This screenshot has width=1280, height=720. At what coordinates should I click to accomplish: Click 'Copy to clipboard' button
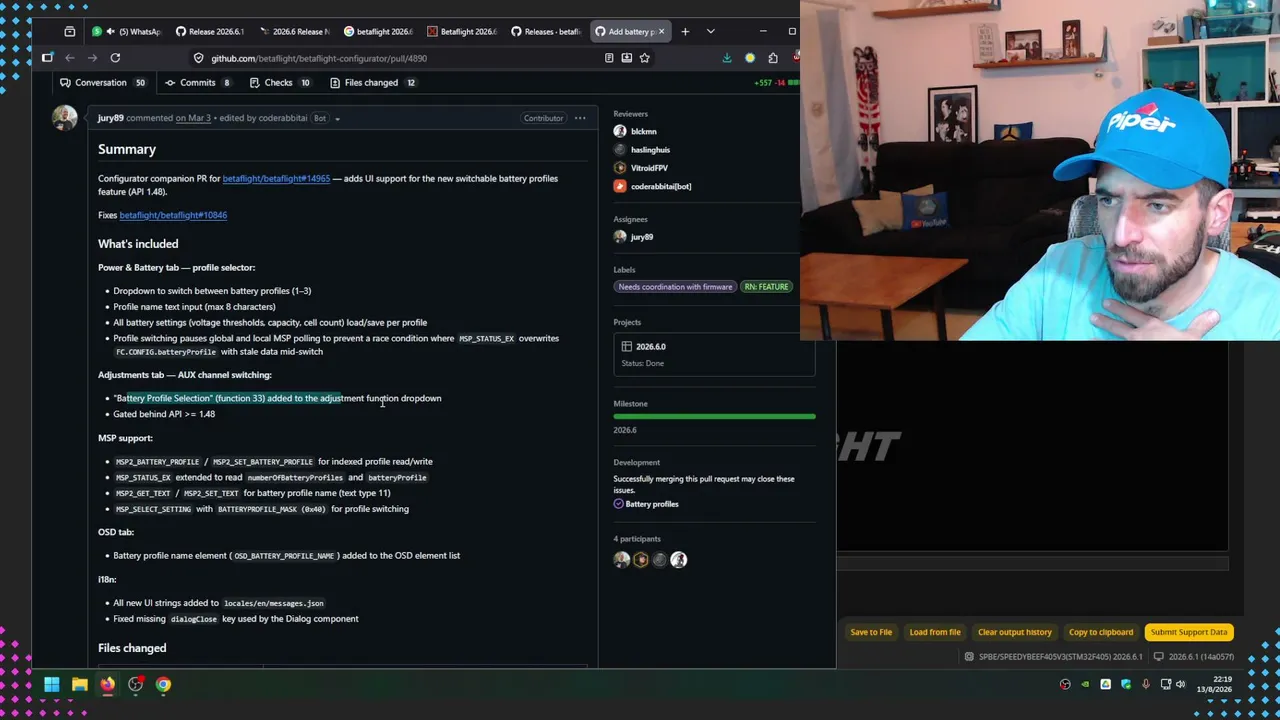pos(1101,632)
